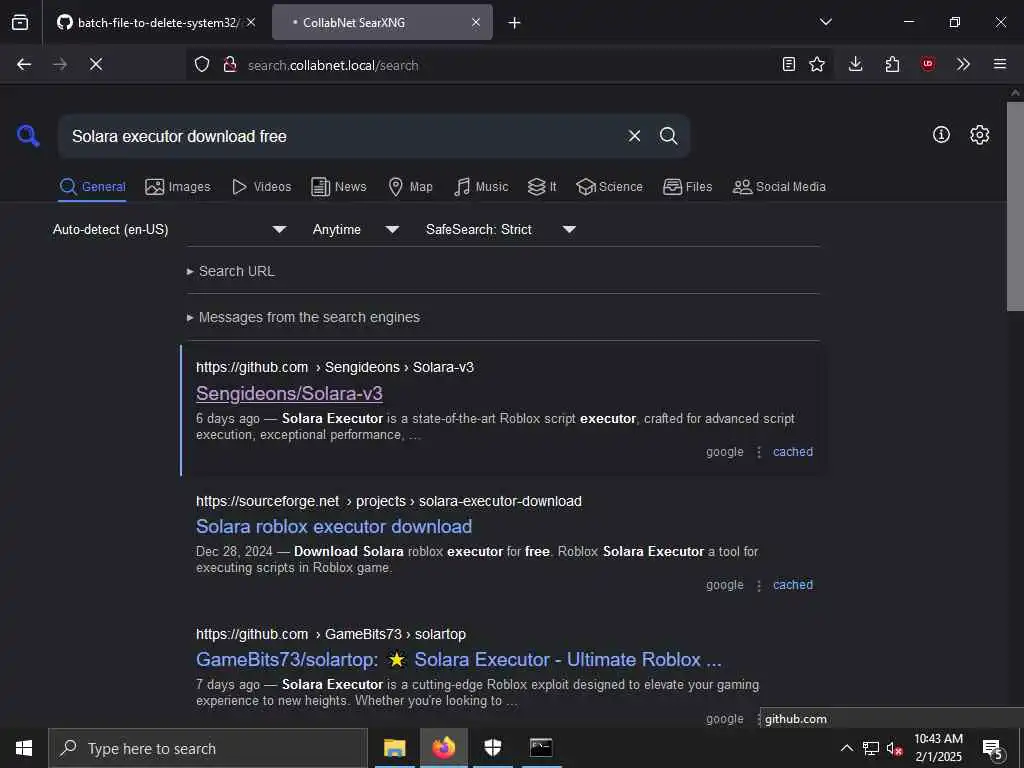Open the notification center icon

[x=993, y=748]
